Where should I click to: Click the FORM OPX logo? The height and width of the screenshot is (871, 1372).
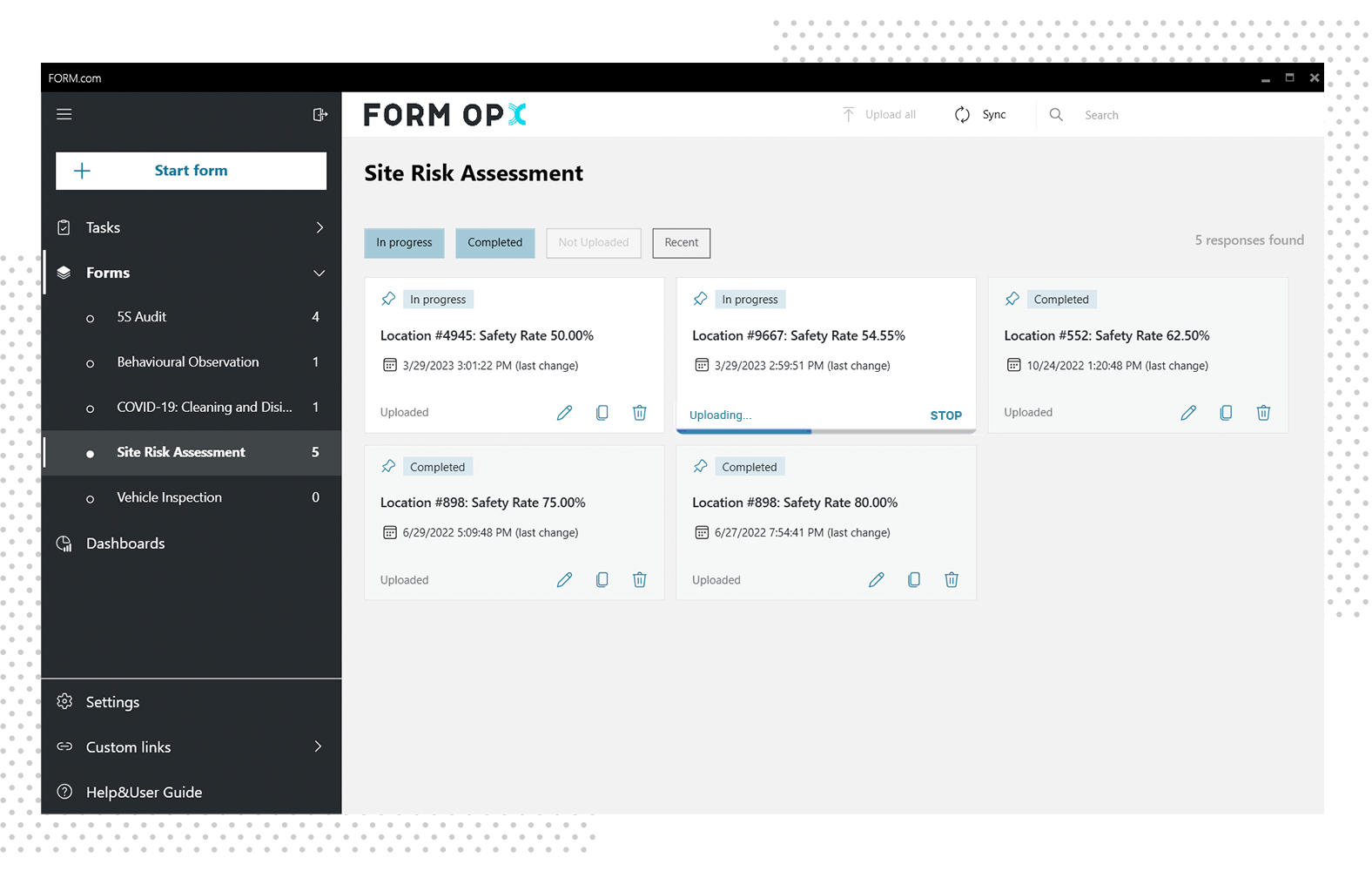[x=445, y=115]
